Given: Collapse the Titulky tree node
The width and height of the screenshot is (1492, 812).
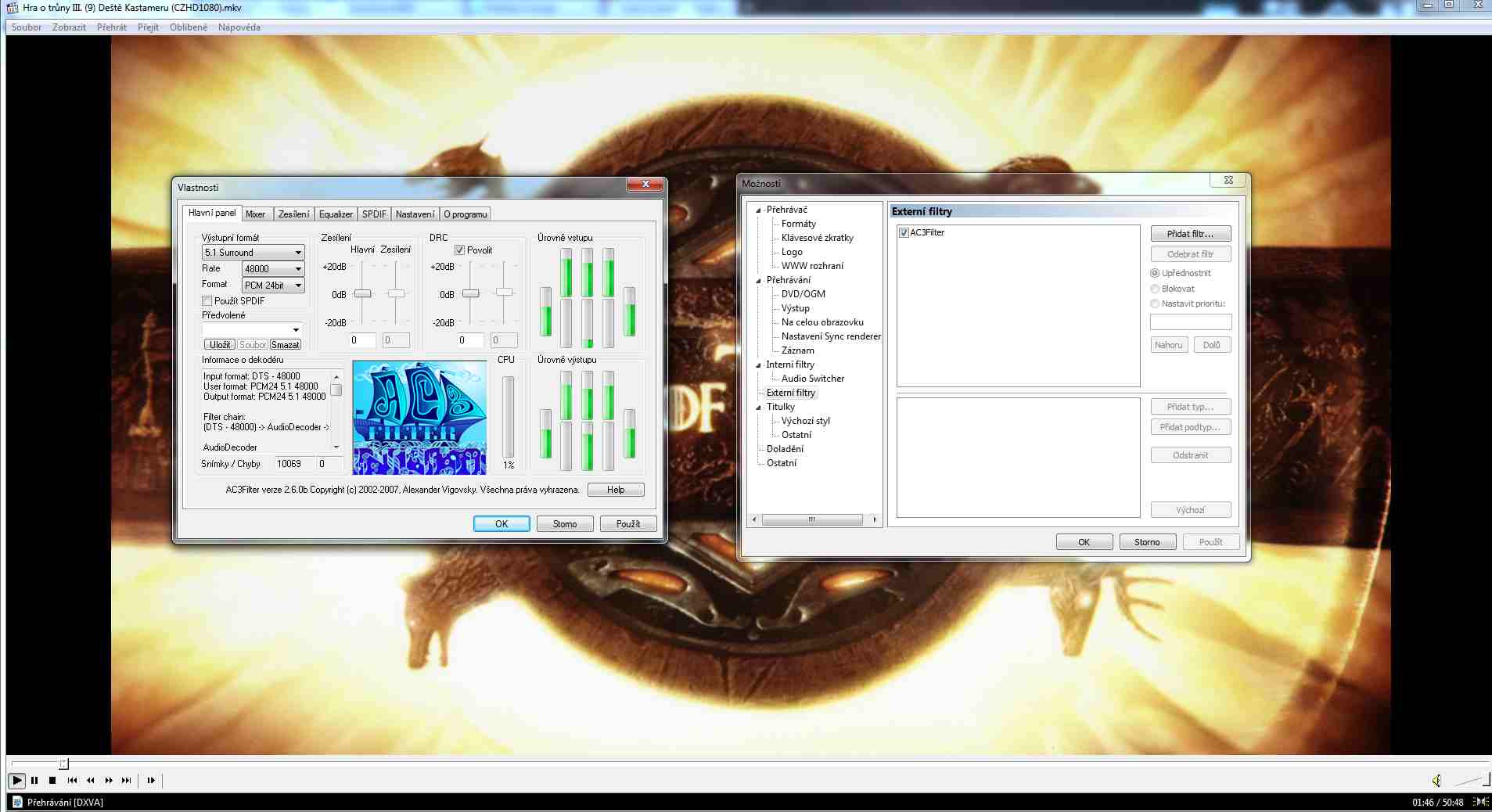Looking at the screenshot, I should pyautogui.click(x=758, y=407).
